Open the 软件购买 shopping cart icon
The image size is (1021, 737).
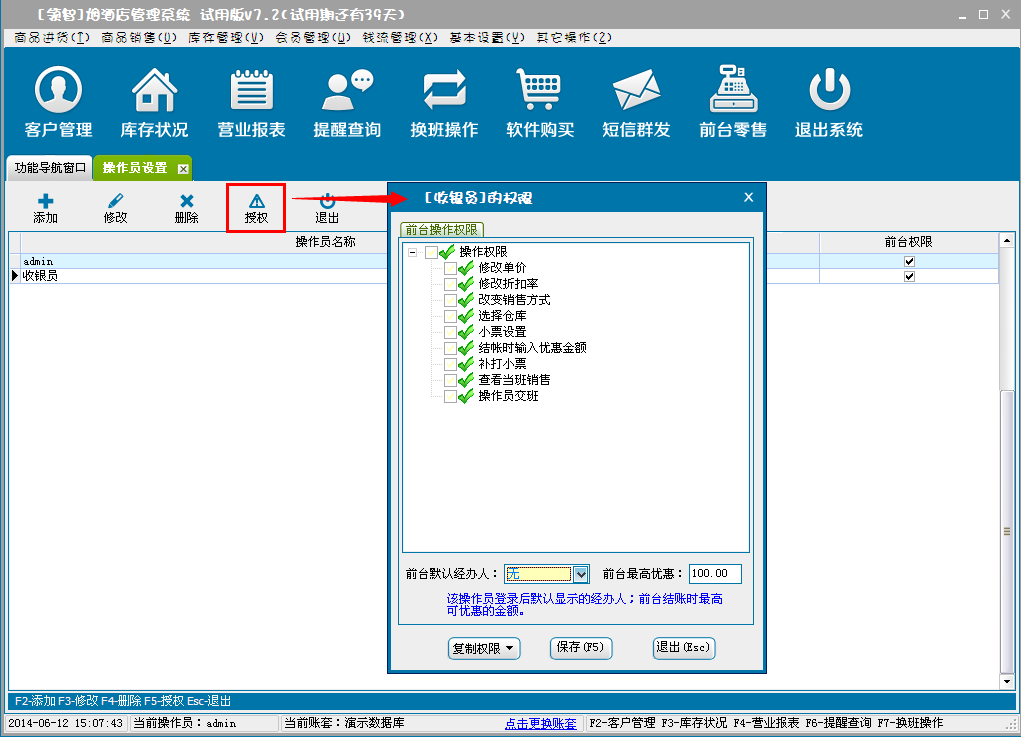click(x=539, y=92)
